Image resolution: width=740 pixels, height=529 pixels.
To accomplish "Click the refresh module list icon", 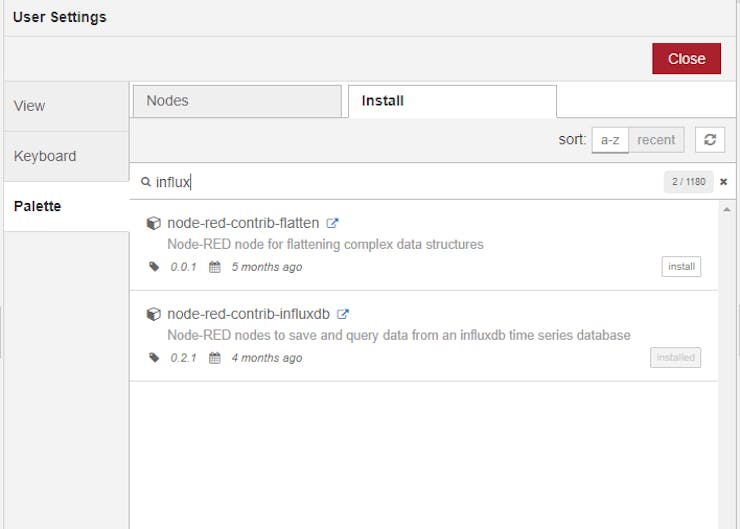I will [710, 140].
